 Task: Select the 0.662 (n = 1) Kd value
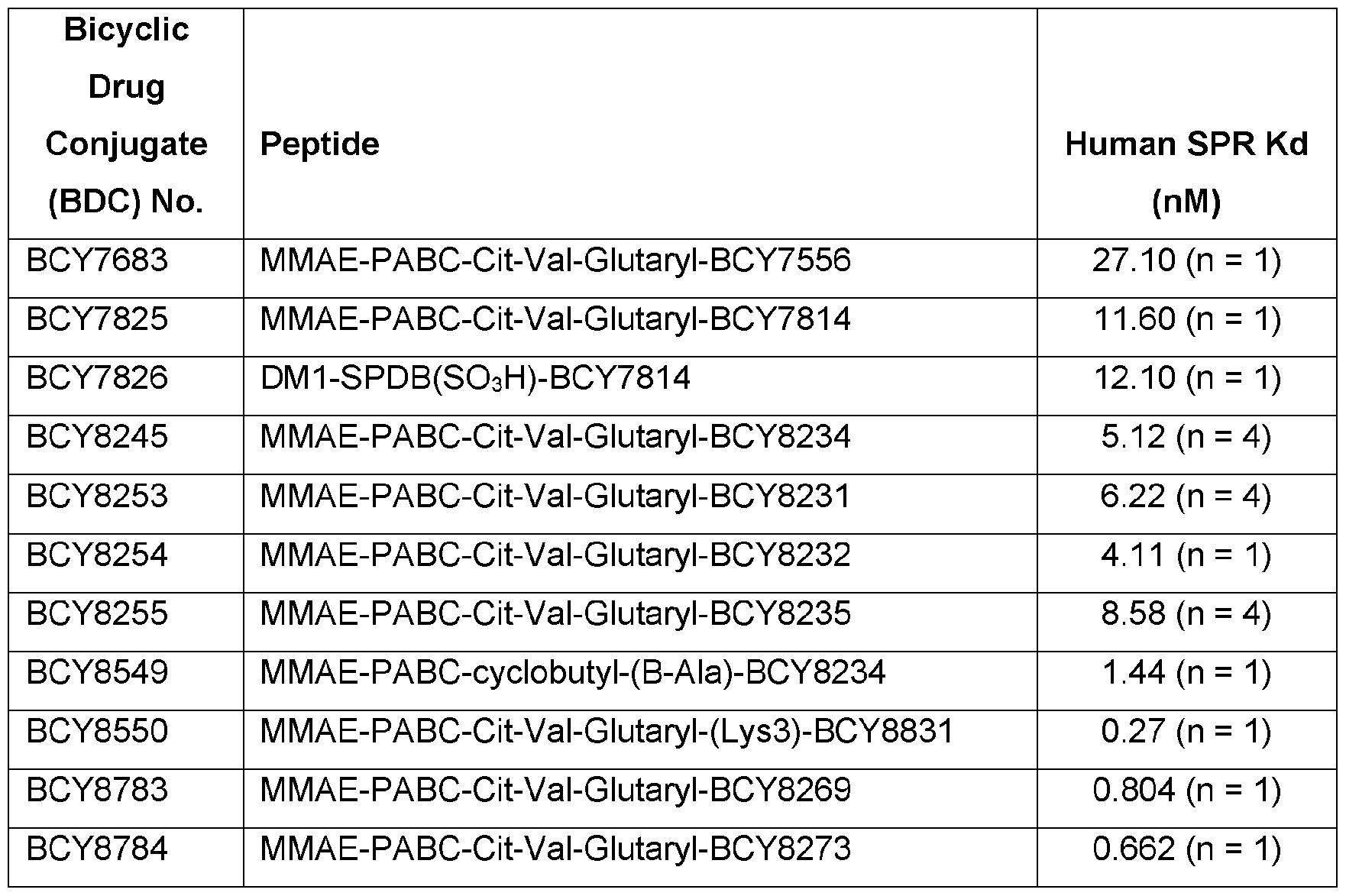1186,849
